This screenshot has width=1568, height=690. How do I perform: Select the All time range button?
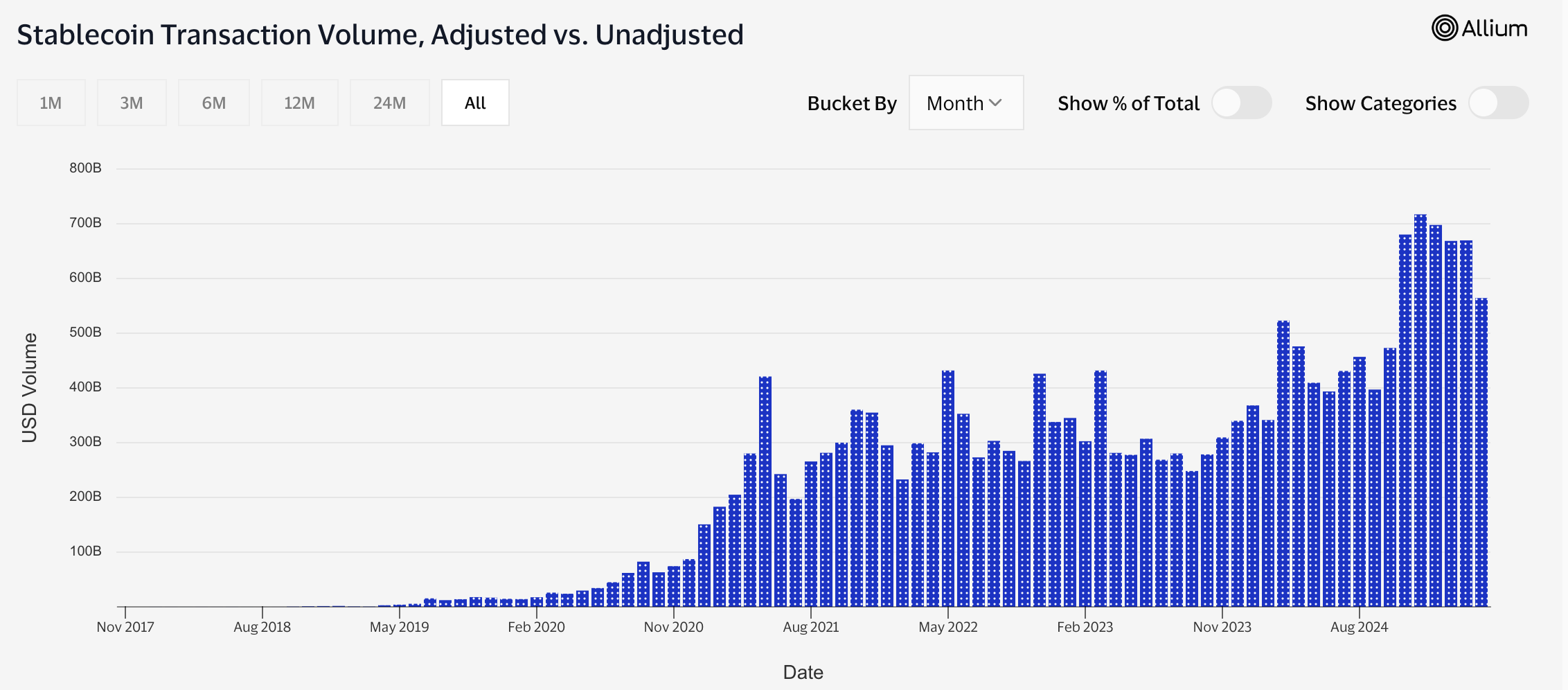475,103
